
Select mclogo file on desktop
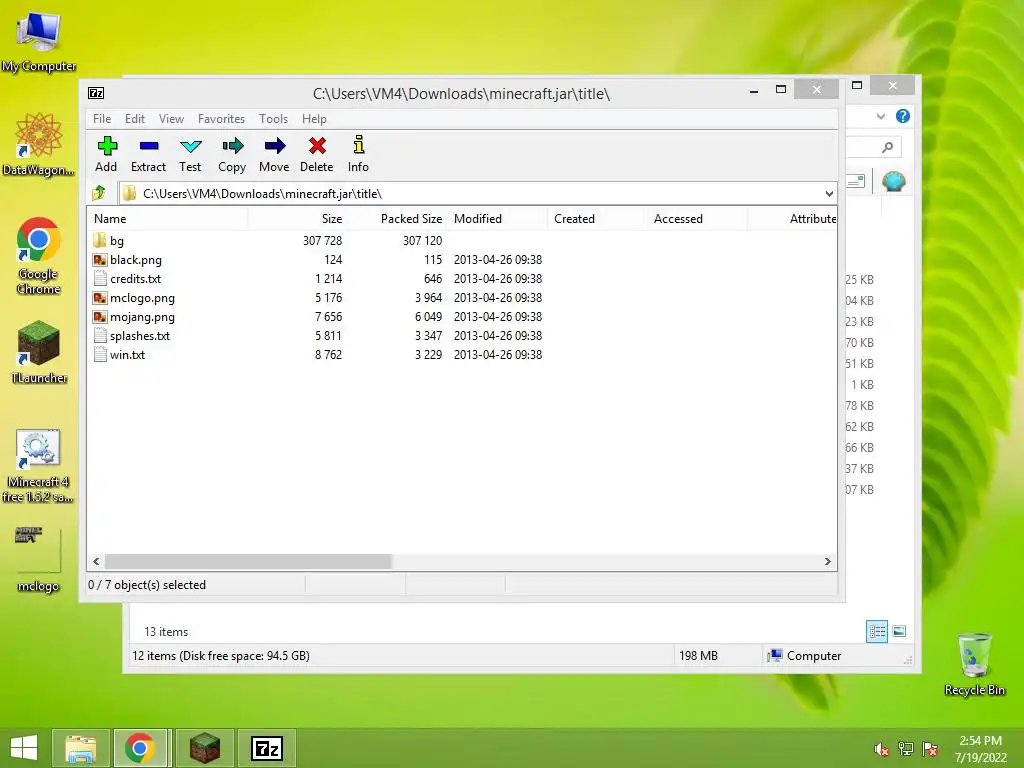(x=38, y=560)
